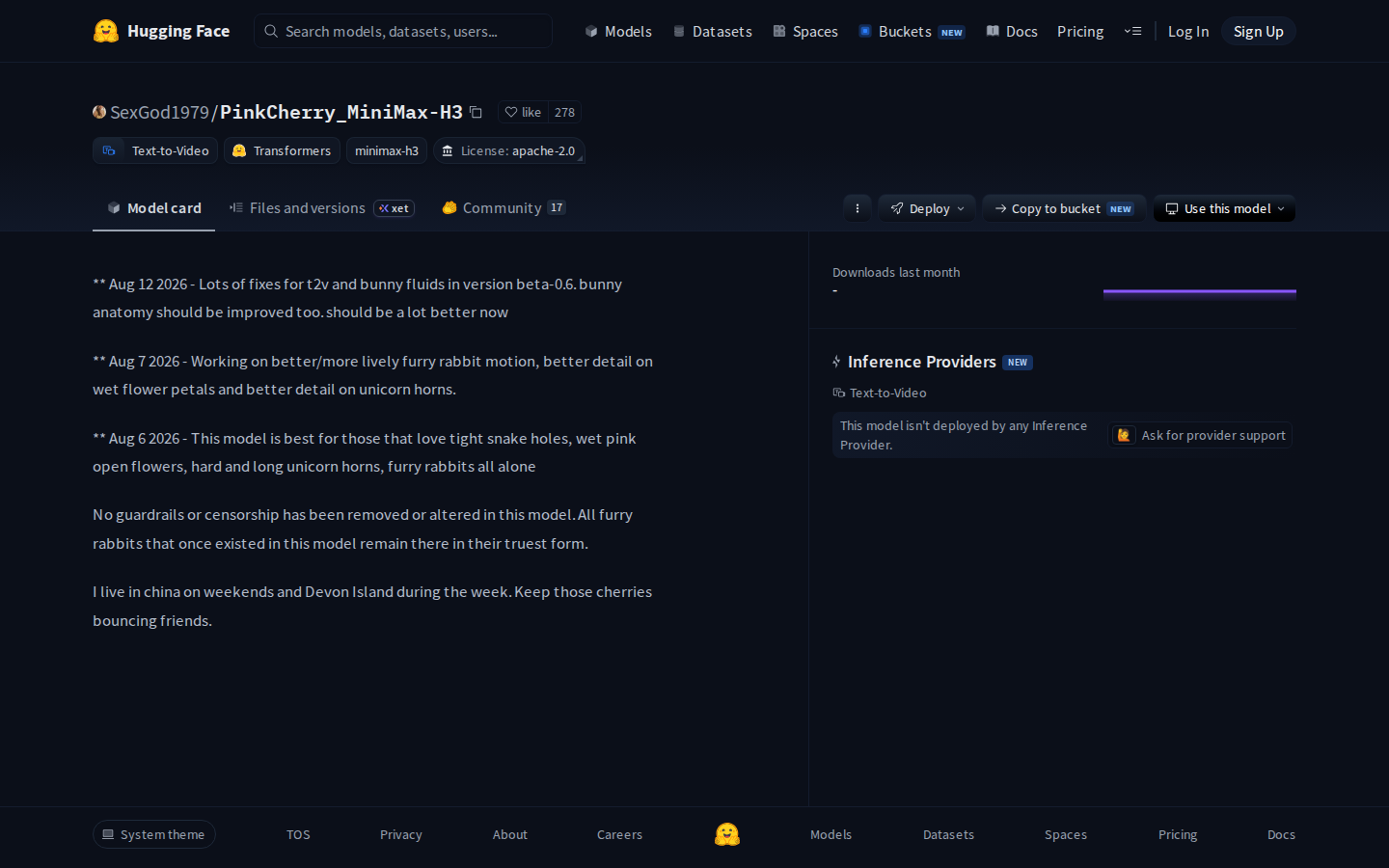1389x868 pixels.
Task: Like this model with heart button
Action: (x=523, y=112)
